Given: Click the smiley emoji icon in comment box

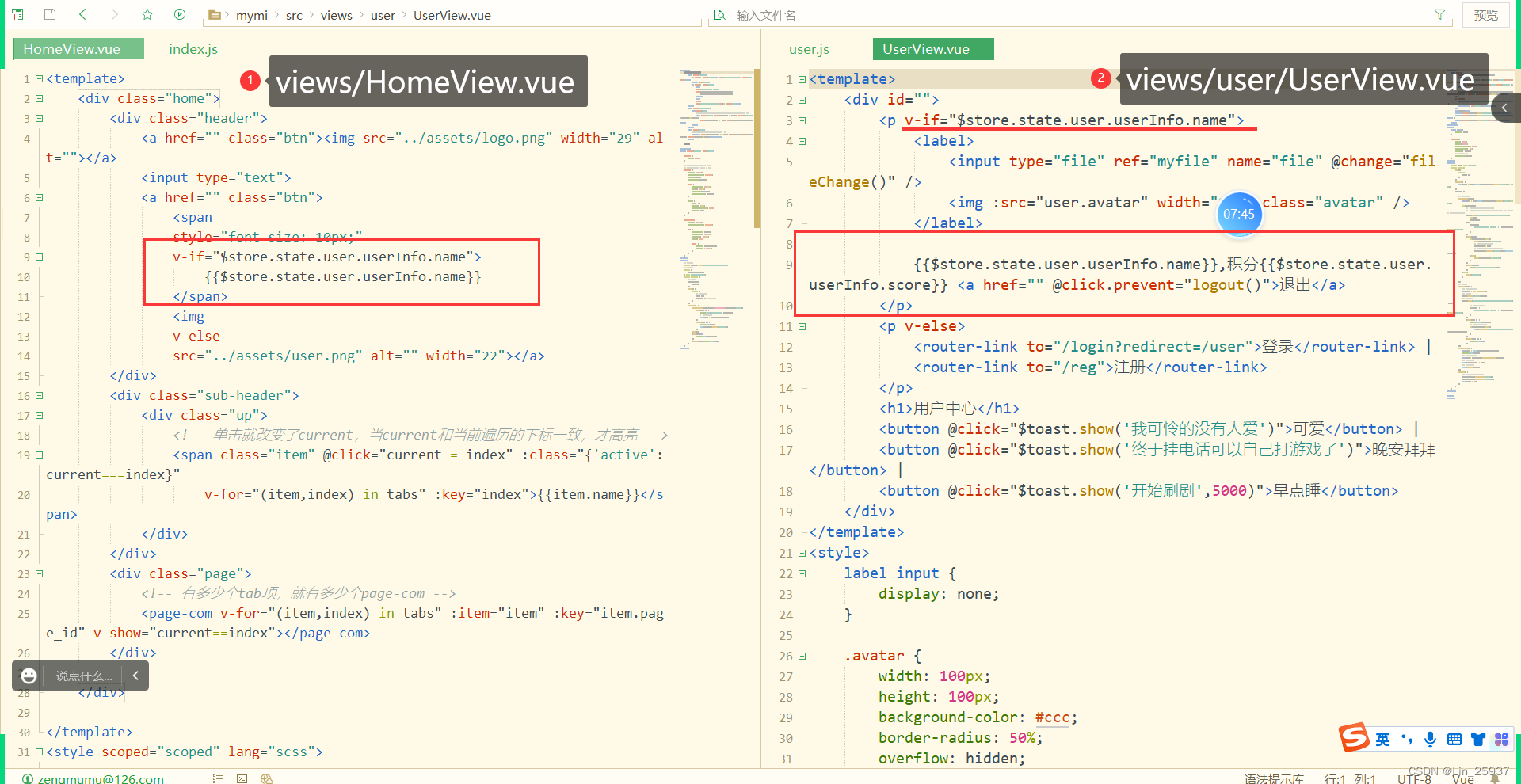Looking at the screenshot, I should pyautogui.click(x=29, y=676).
